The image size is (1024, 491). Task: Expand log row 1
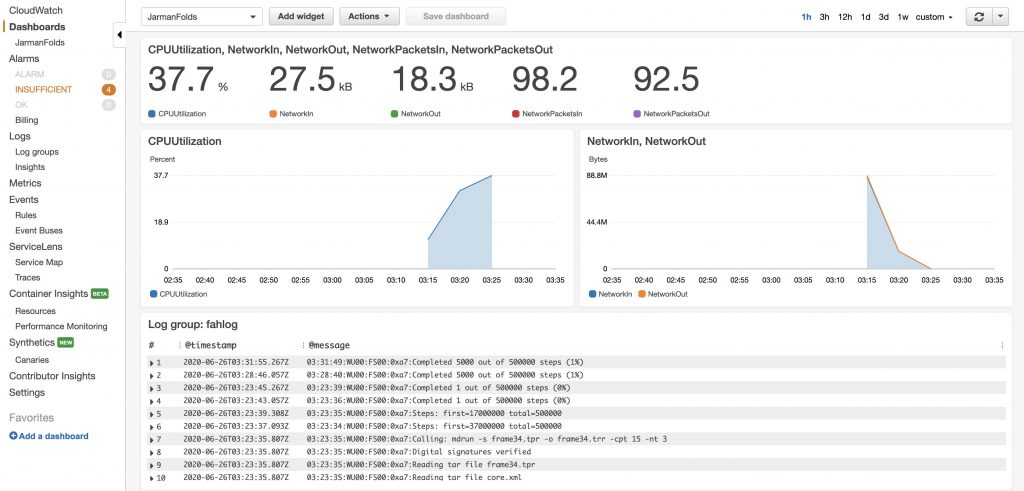tap(152, 362)
